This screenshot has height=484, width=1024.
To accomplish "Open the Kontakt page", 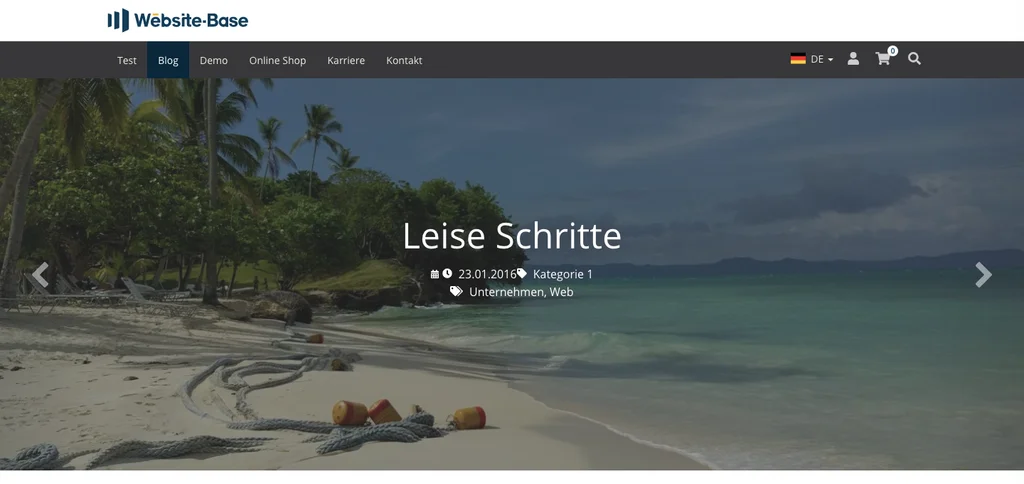I will pyautogui.click(x=404, y=60).
